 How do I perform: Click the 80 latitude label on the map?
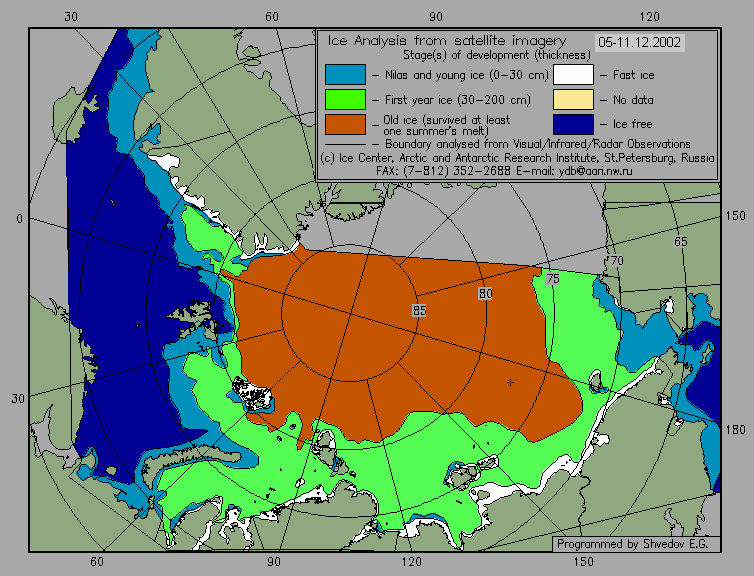[485, 293]
